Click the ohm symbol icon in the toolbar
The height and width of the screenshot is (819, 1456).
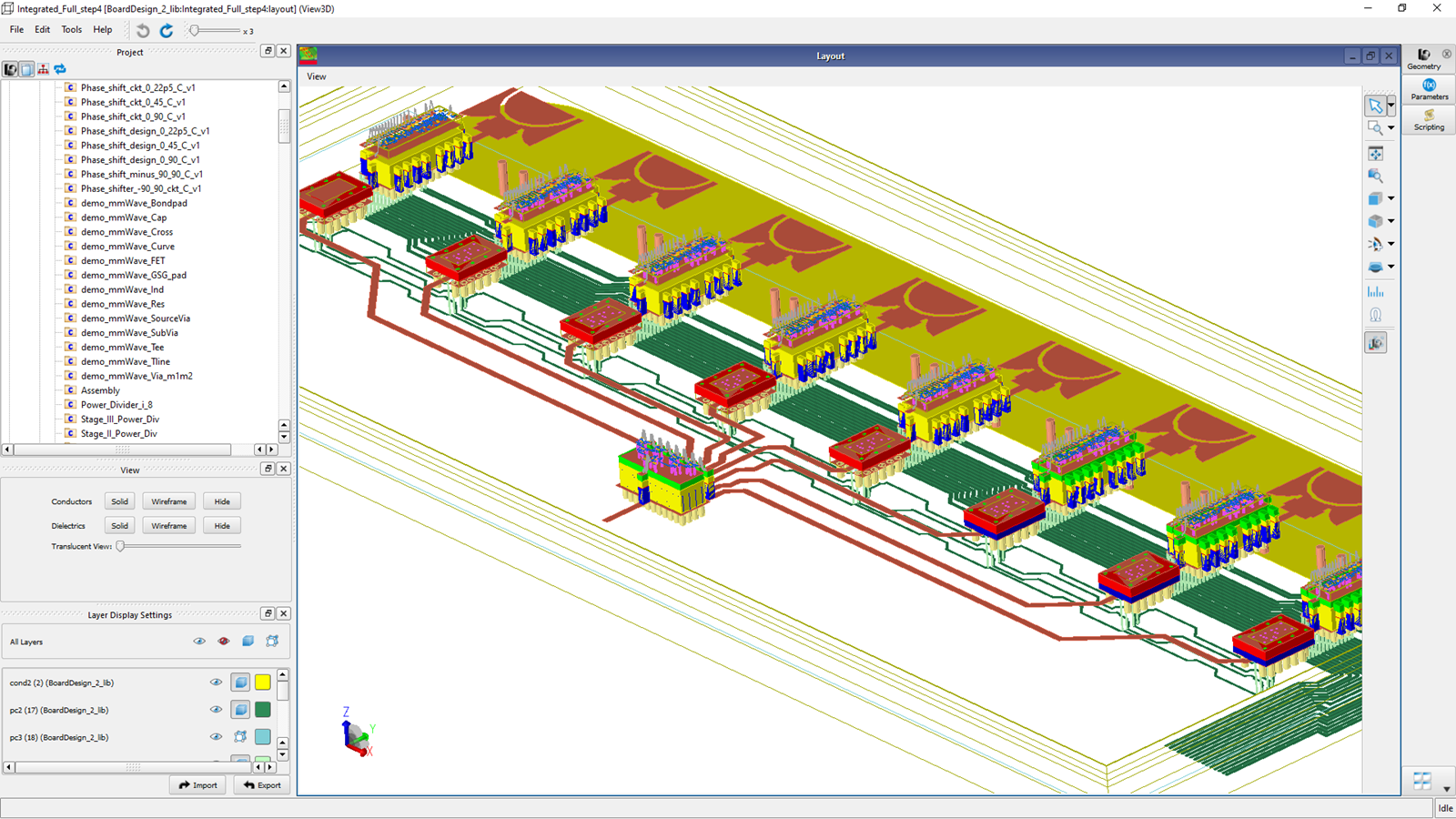[1376, 314]
